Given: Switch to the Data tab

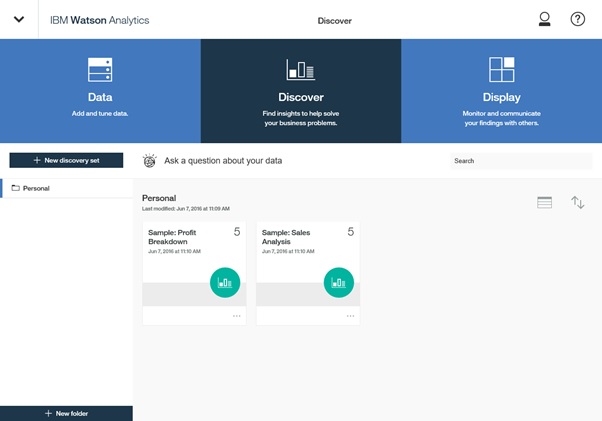Looking at the screenshot, I should pos(100,90).
